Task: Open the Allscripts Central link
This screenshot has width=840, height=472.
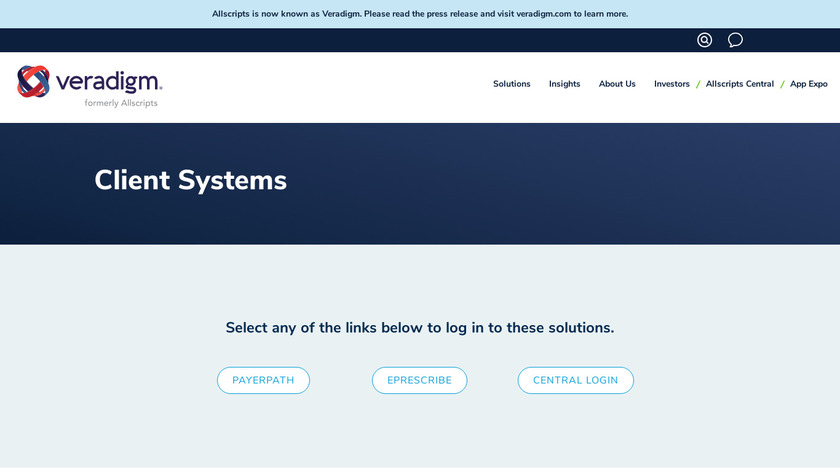Action: [x=739, y=84]
